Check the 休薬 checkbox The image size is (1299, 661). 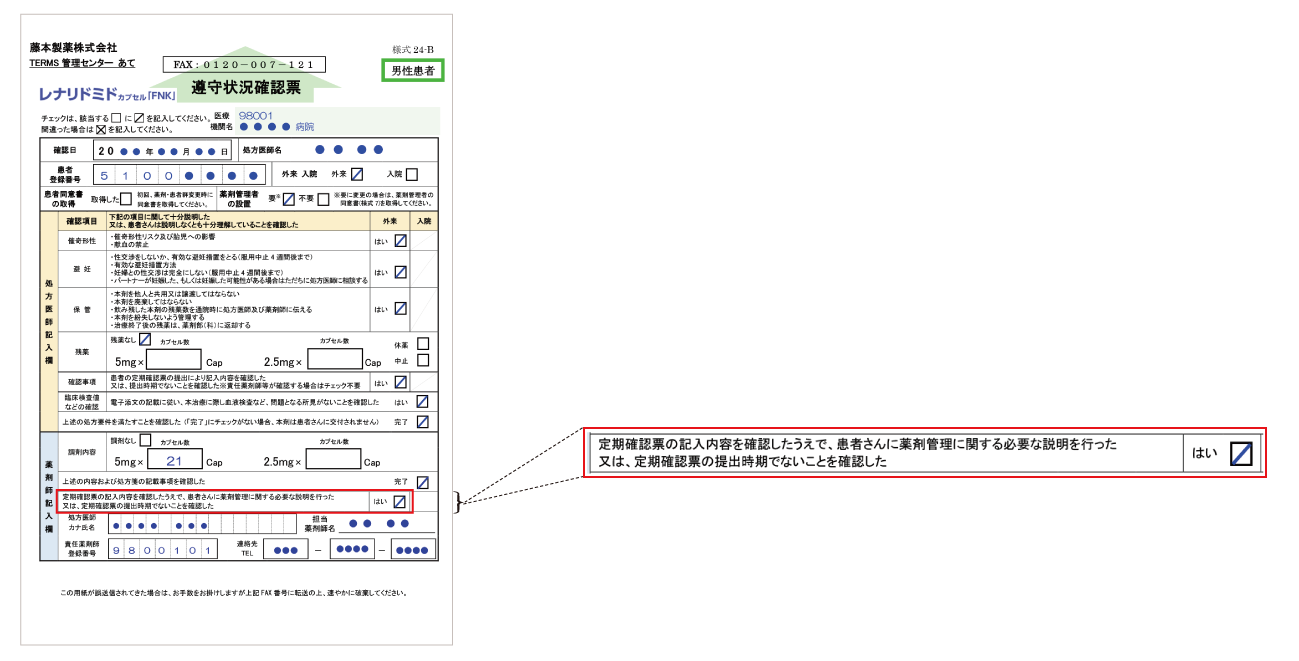click(x=423, y=344)
